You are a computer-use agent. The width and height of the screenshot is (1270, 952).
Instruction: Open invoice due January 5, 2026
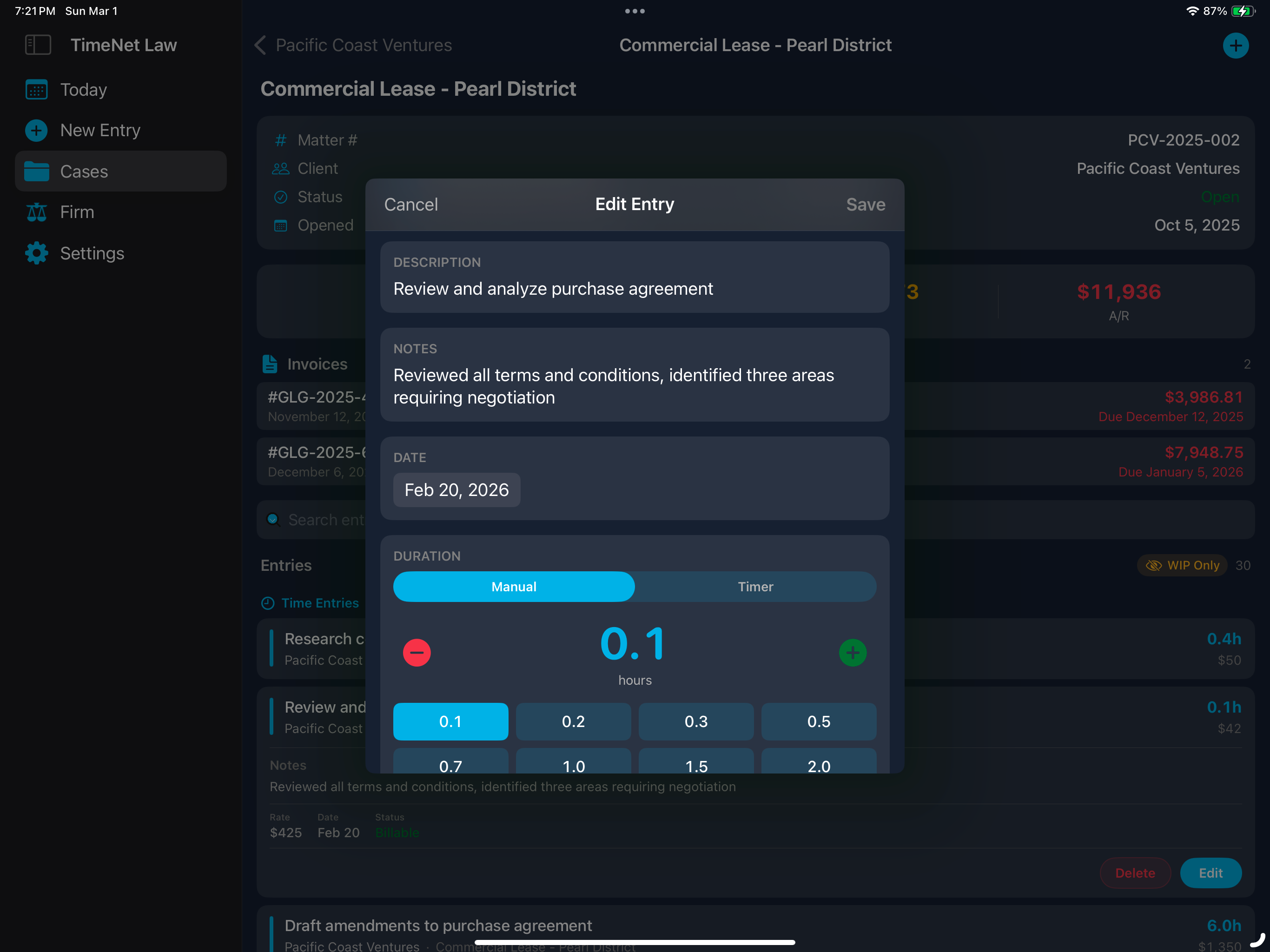pyautogui.click(x=755, y=462)
